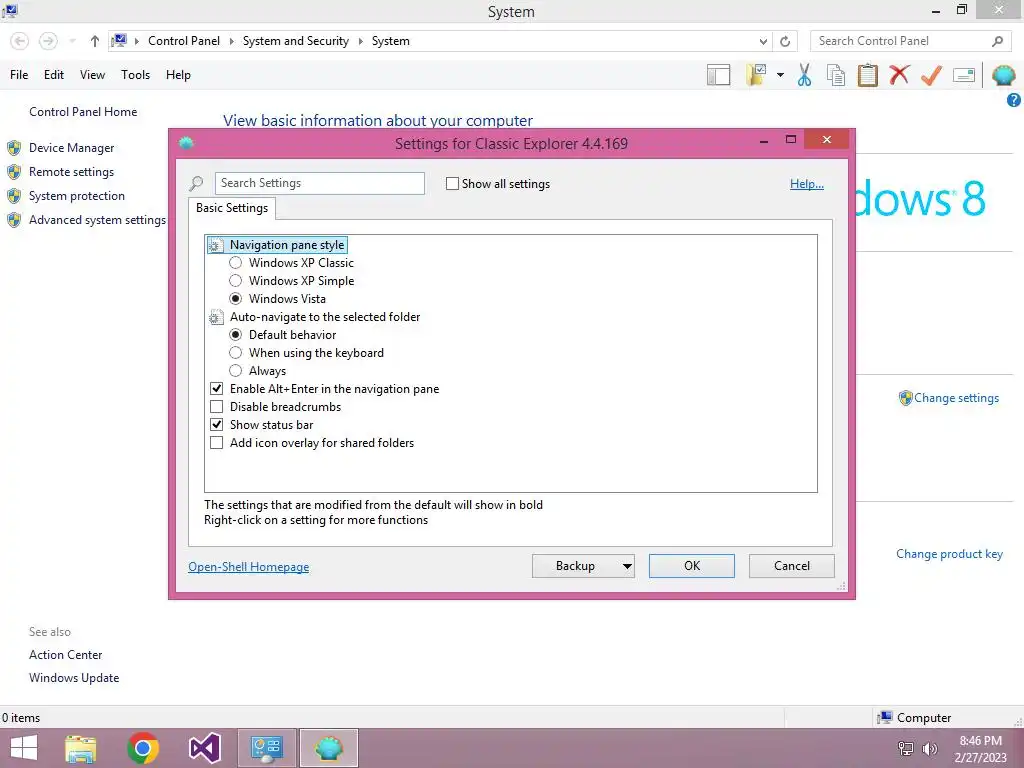Click the settings dialog search magnifier icon
This screenshot has height=768, width=1024.
click(x=196, y=184)
